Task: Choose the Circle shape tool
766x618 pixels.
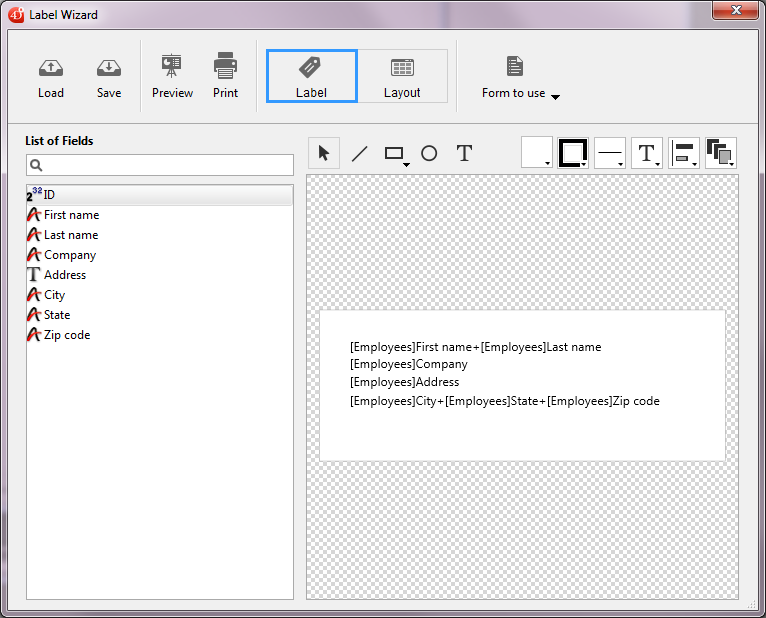Action: 429,153
